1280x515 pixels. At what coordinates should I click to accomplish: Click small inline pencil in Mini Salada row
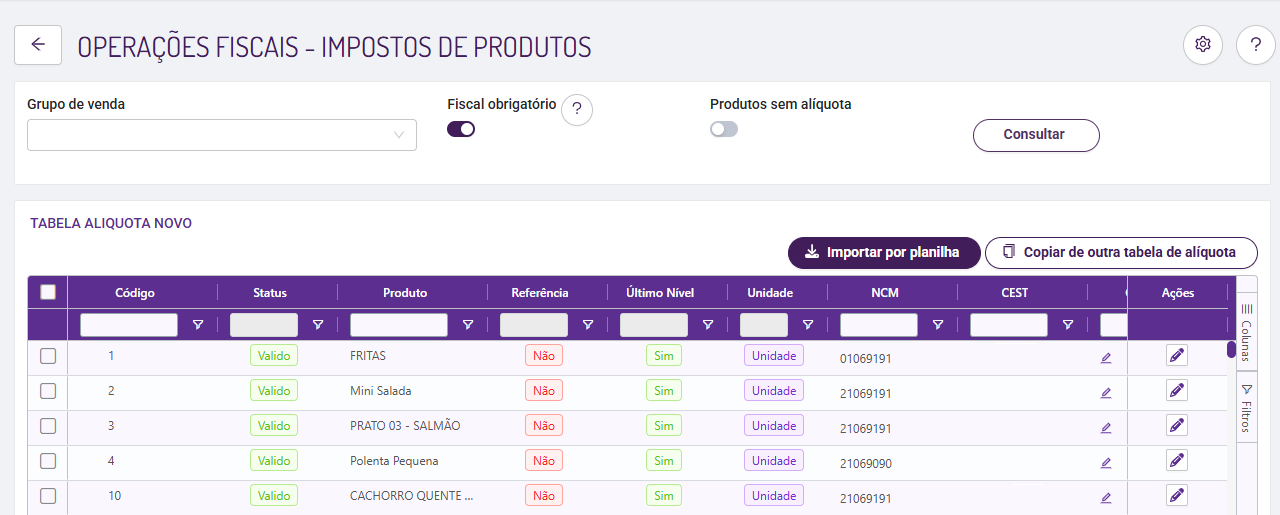[x=1106, y=393]
